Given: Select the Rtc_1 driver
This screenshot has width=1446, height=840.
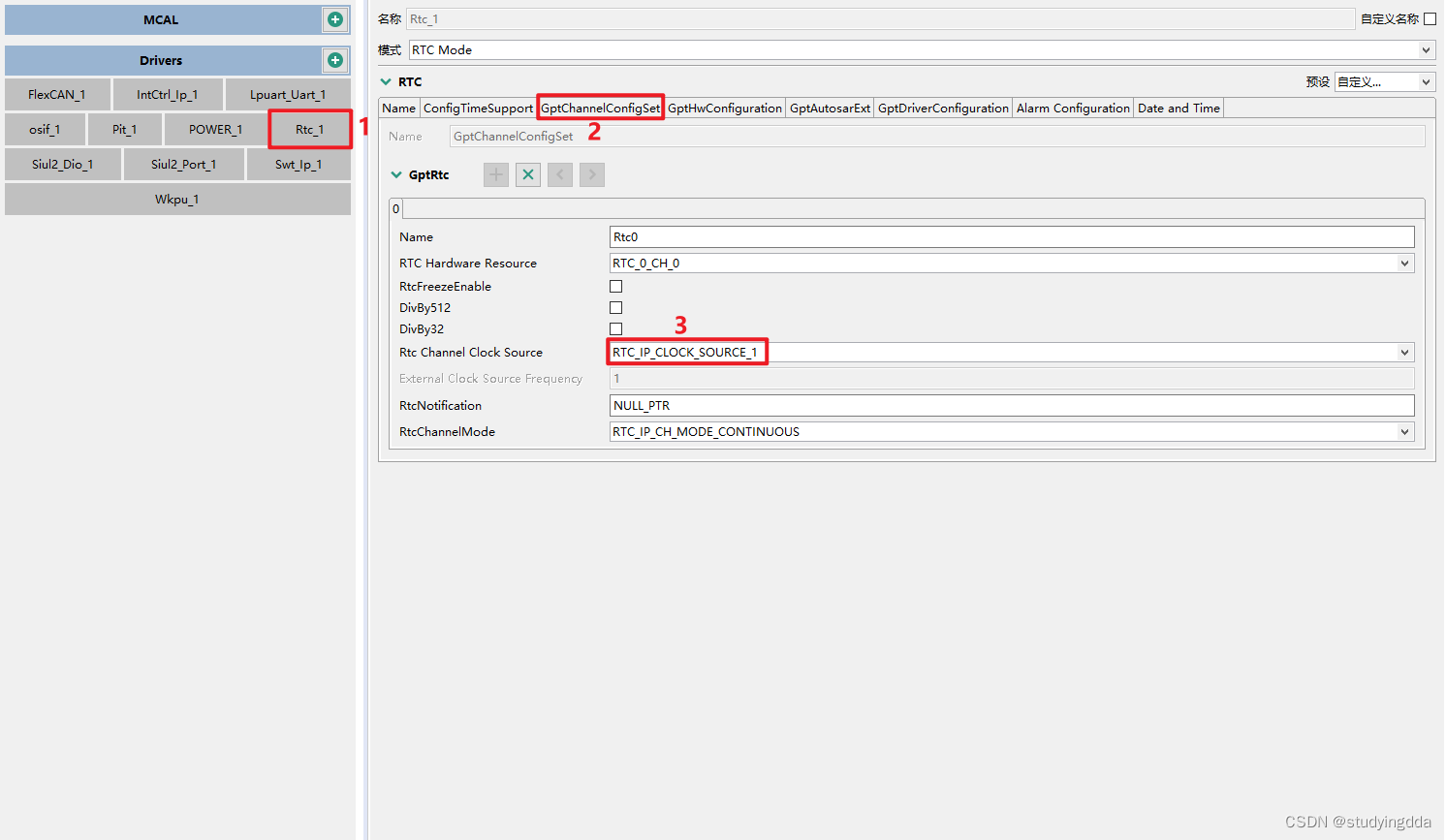Looking at the screenshot, I should point(310,130).
